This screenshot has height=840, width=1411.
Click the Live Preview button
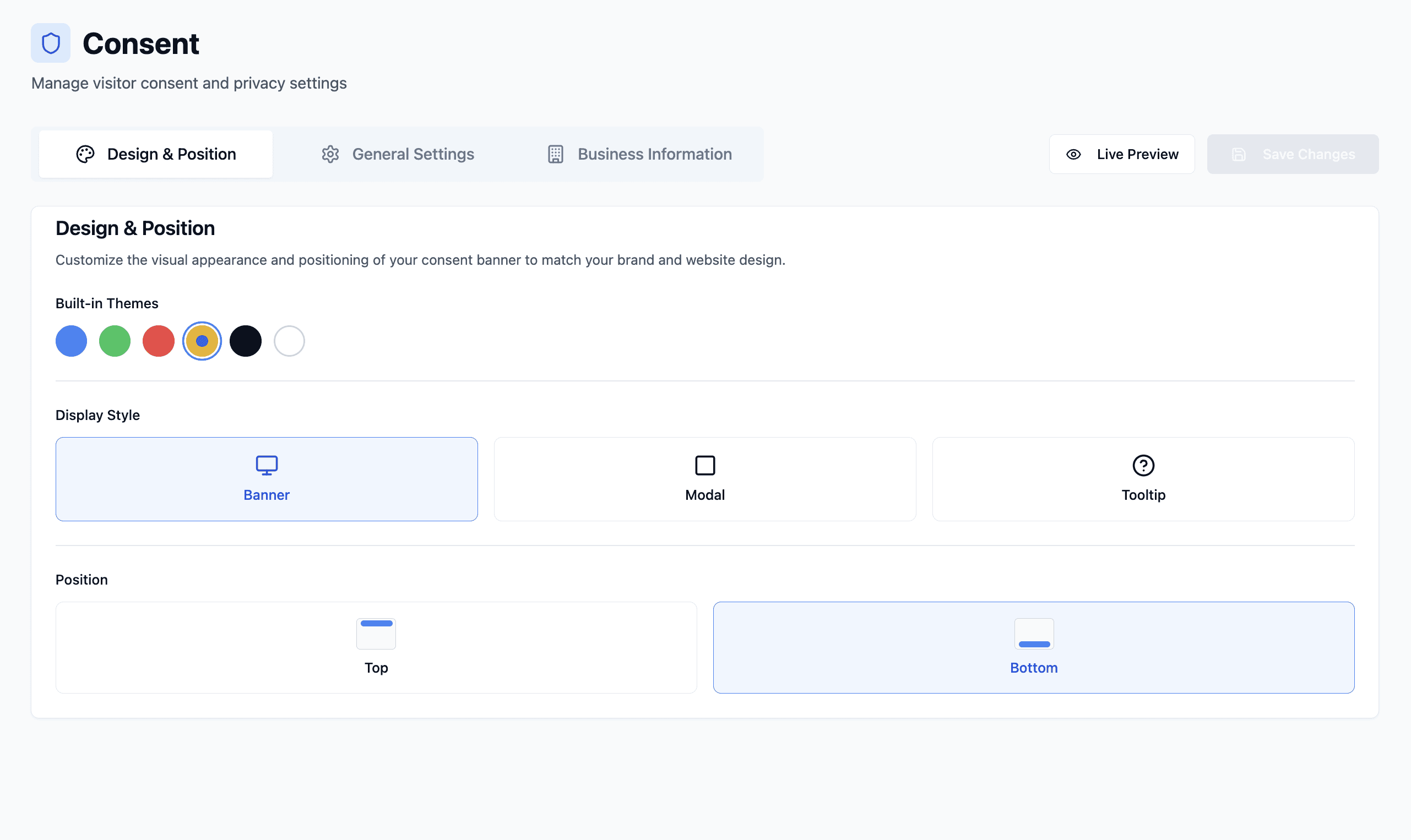1122,154
